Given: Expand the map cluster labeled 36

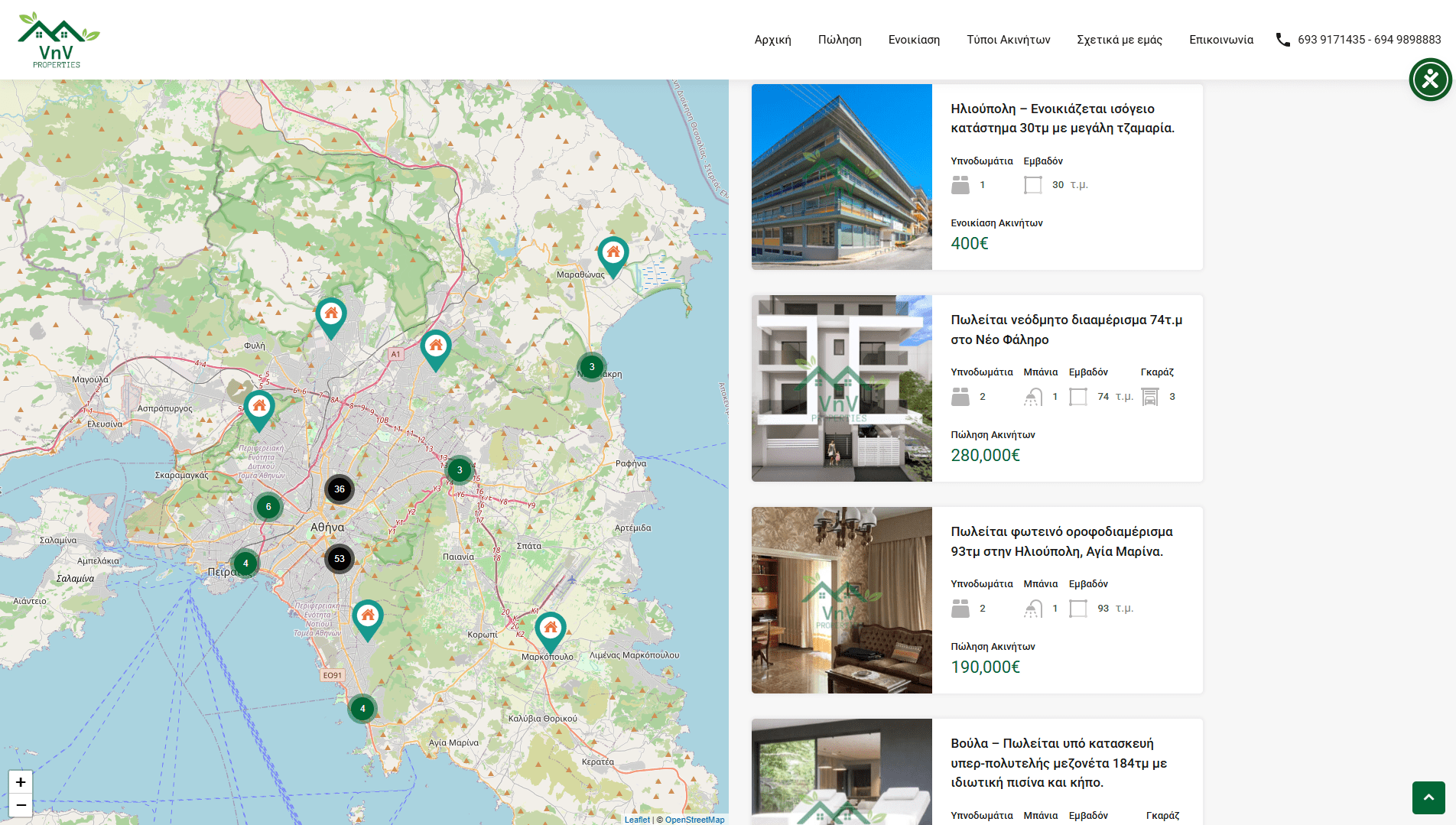Looking at the screenshot, I should point(339,489).
